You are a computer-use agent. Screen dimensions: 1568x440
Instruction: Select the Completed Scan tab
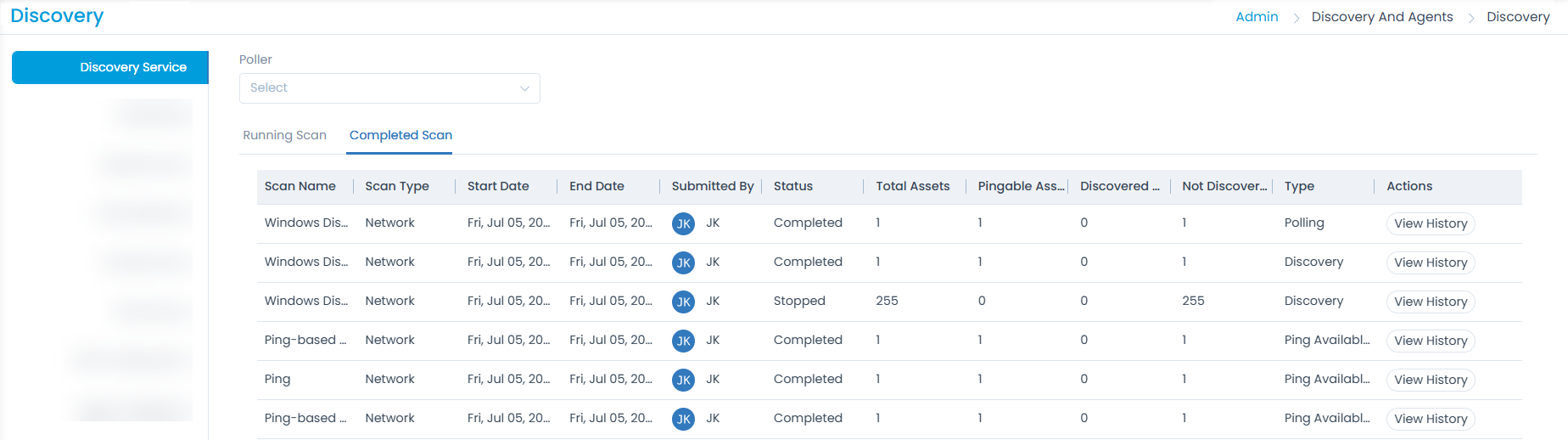(x=400, y=135)
